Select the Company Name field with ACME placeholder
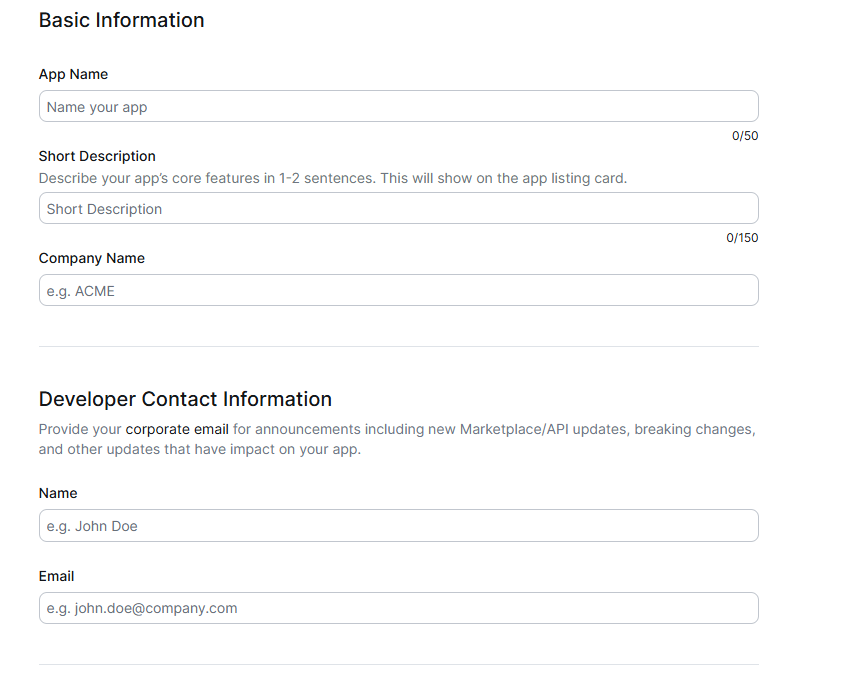 [398, 291]
